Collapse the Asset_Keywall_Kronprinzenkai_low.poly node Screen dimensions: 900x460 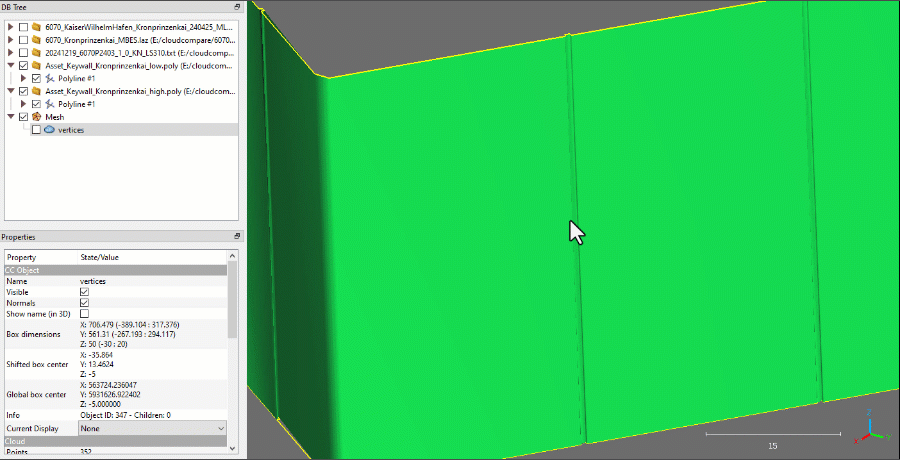click(11, 65)
